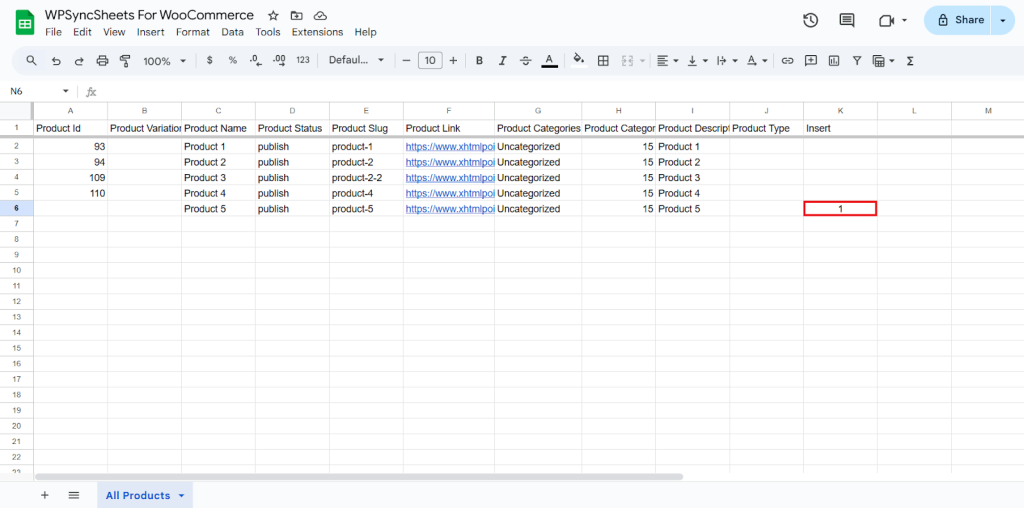Click the move to folder icon

[296, 15]
